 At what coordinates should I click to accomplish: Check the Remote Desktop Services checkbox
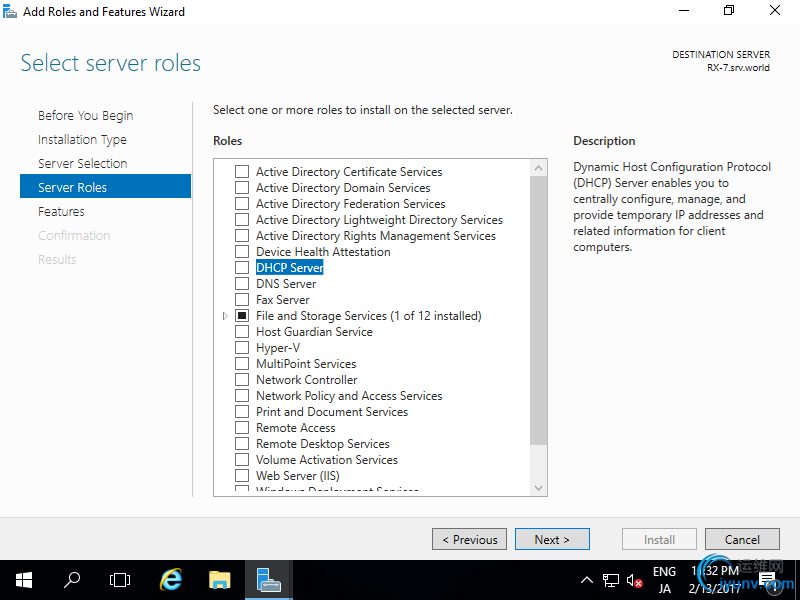[242, 443]
